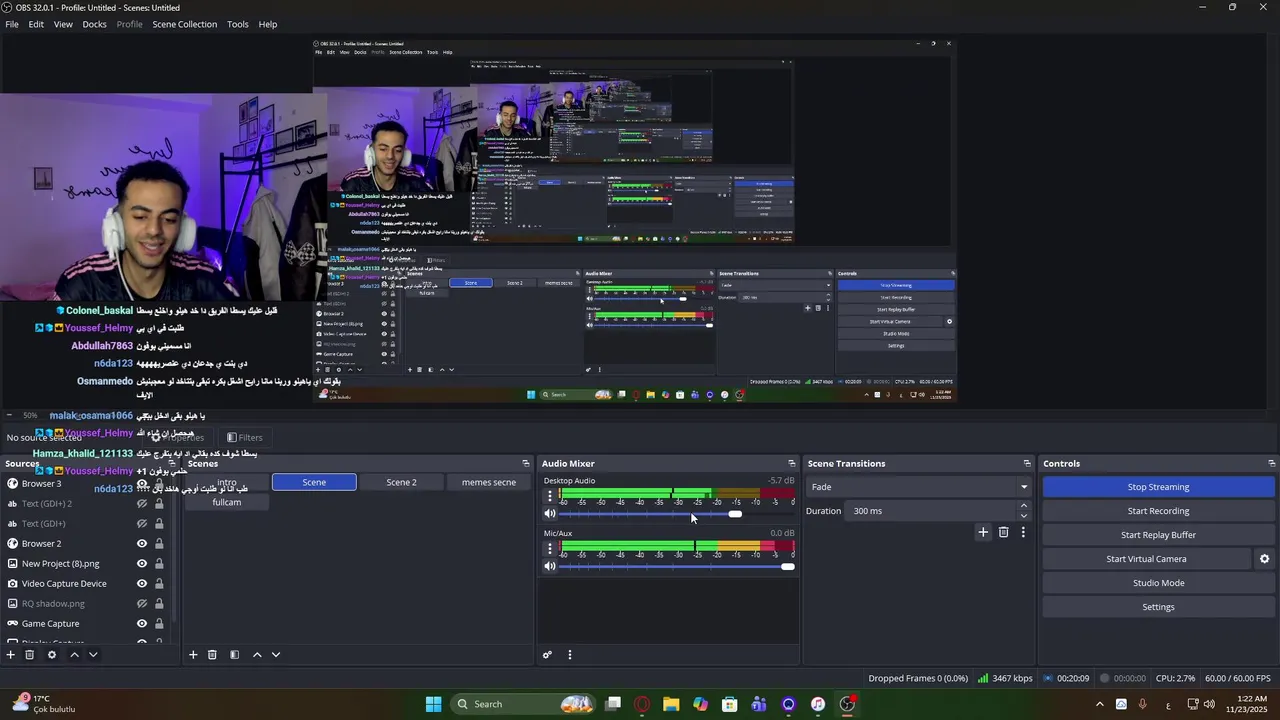The height and width of the screenshot is (720, 1280).
Task: Remove transition with trash icon
Action: pyautogui.click(x=1004, y=533)
